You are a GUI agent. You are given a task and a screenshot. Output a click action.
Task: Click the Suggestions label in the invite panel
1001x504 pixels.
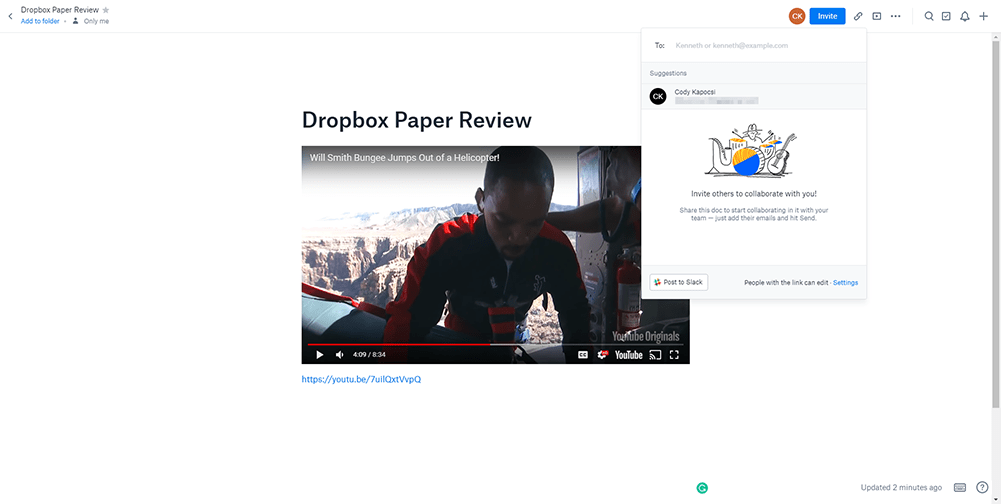point(668,73)
